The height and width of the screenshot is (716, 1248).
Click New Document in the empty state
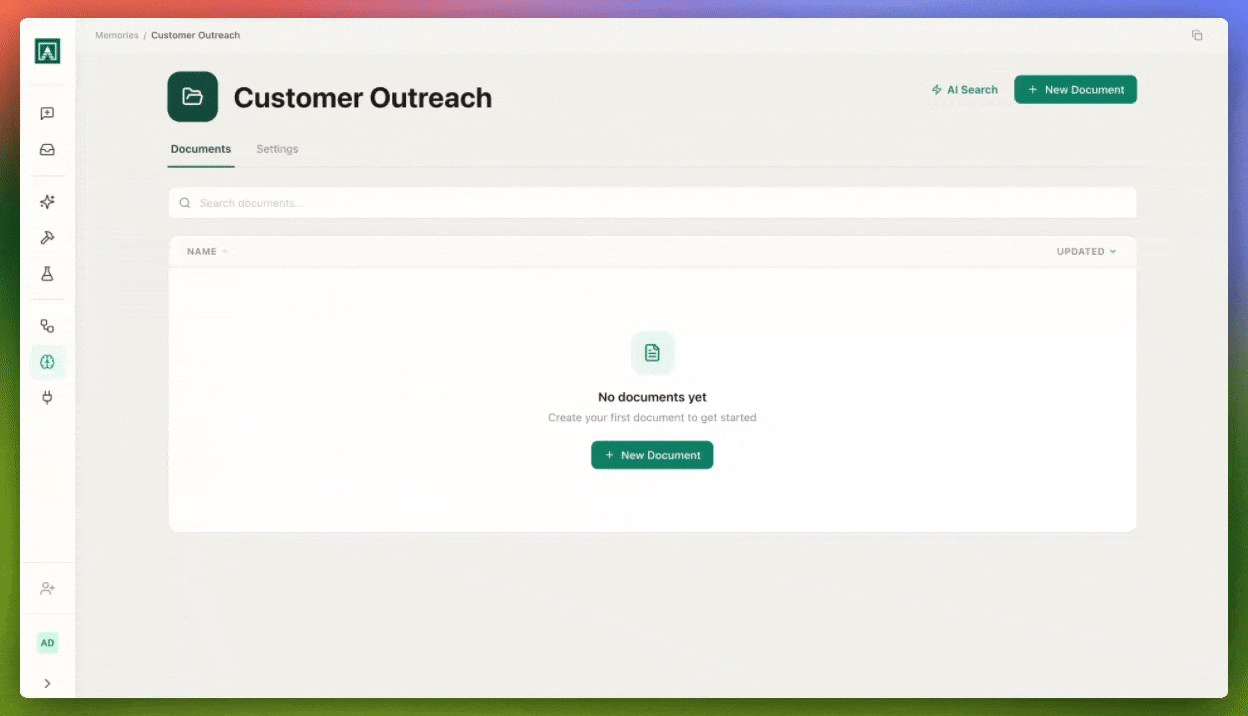pos(652,455)
